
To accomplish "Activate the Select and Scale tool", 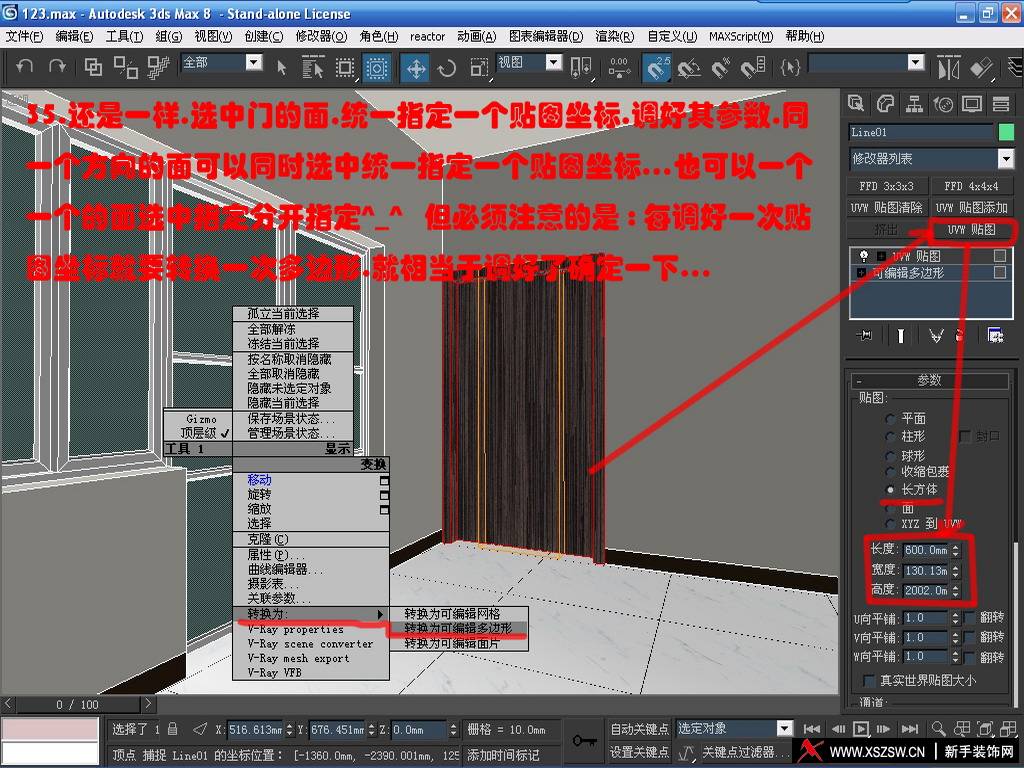I will [x=479, y=67].
